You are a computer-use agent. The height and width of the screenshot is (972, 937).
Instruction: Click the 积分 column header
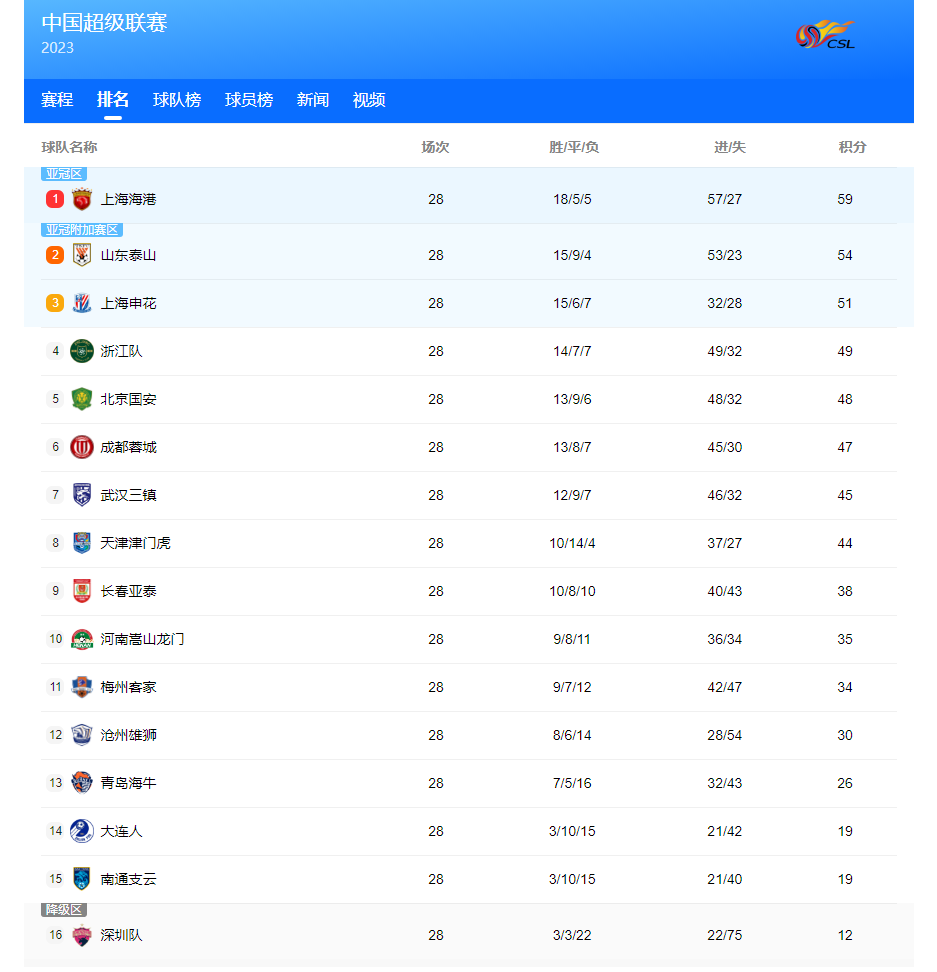[852, 147]
